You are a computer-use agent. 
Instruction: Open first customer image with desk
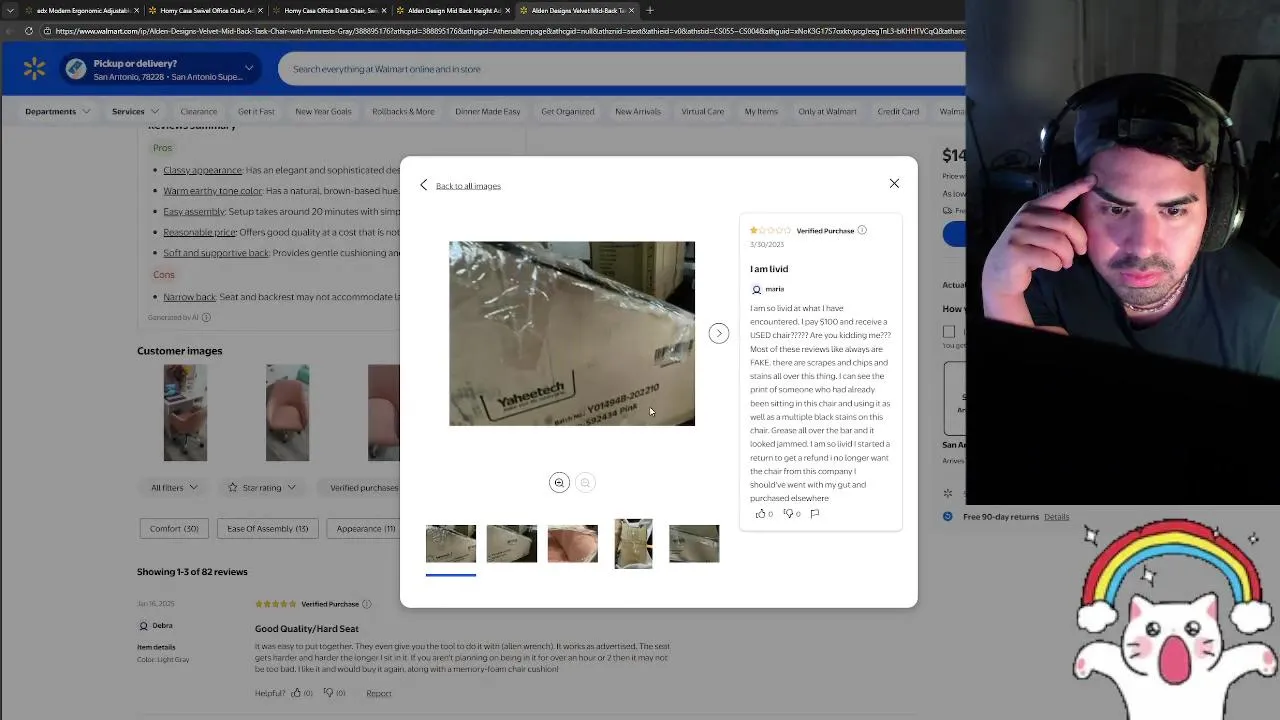point(185,413)
